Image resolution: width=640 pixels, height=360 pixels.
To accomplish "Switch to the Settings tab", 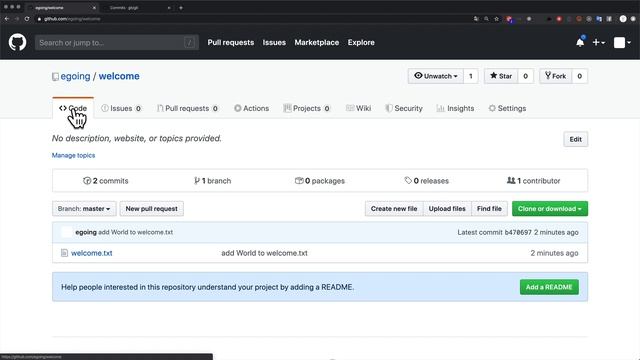I will 507,109.
